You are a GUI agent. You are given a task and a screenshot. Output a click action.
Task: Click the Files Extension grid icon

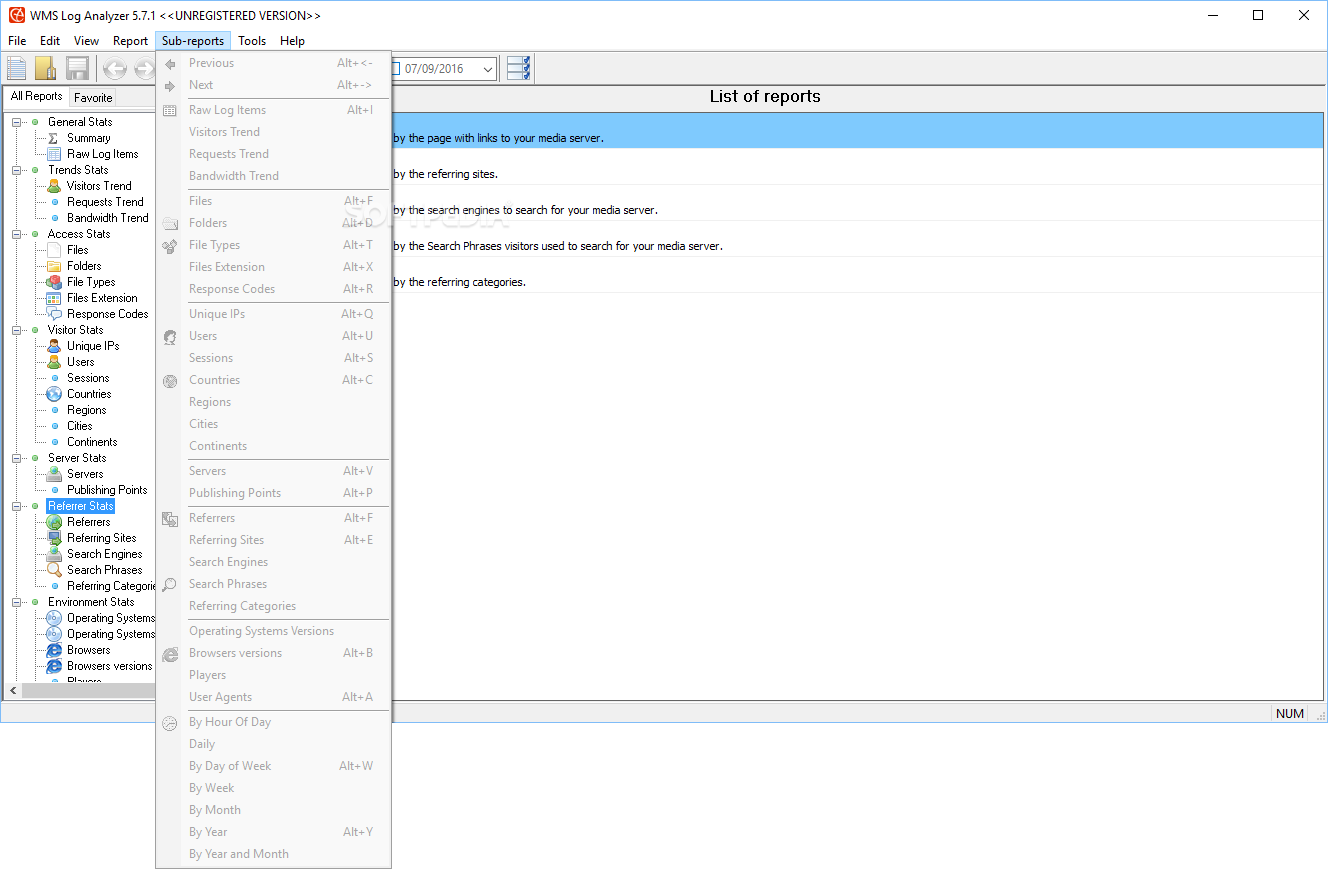[54, 298]
